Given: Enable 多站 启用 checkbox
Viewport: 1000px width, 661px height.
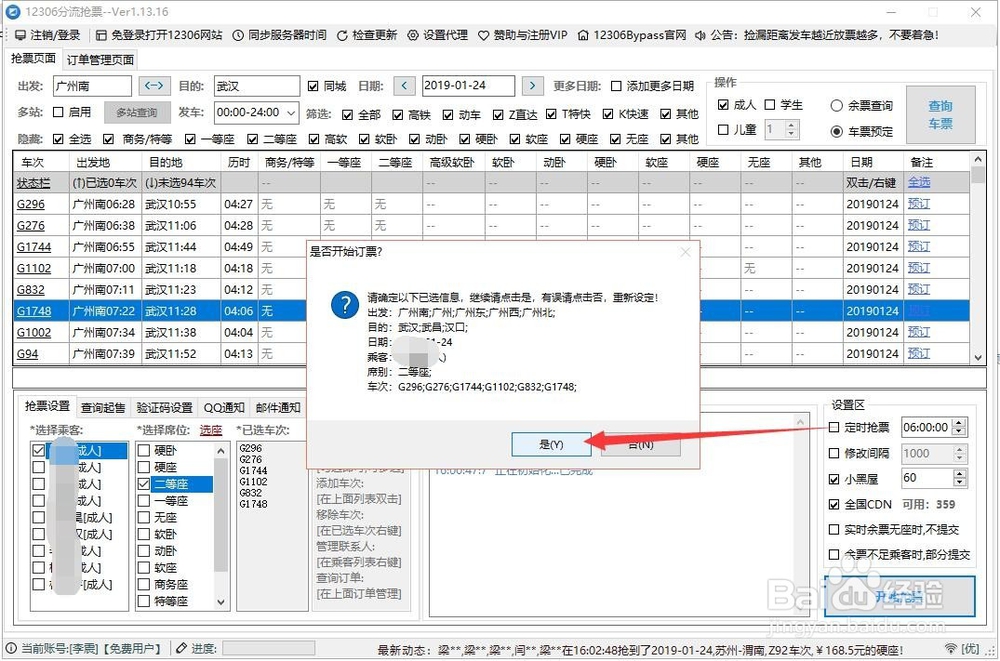Looking at the screenshot, I should tap(58, 112).
